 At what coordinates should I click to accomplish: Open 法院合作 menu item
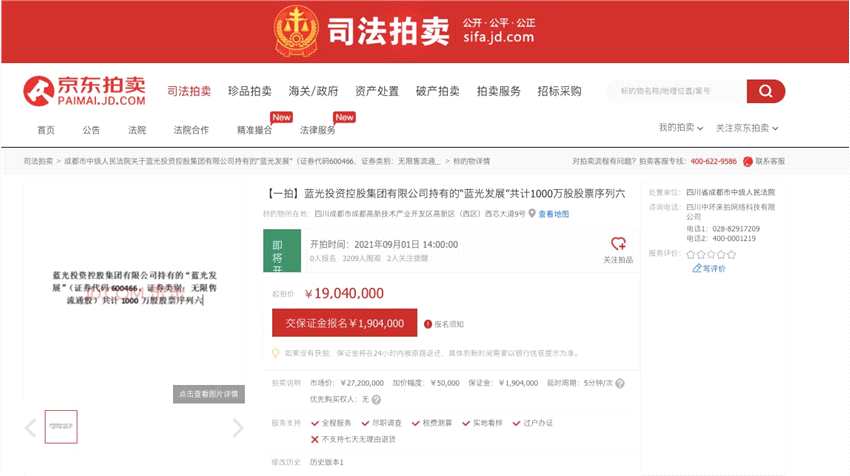click(x=191, y=130)
